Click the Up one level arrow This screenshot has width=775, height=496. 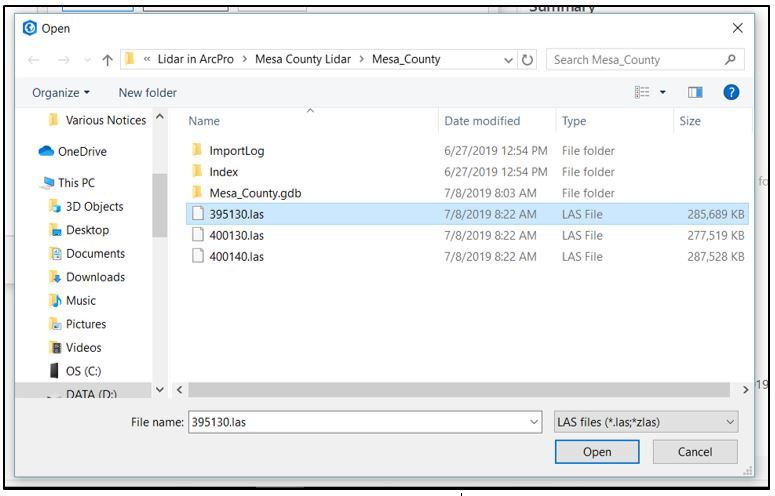pyautogui.click(x=107, y=60)
